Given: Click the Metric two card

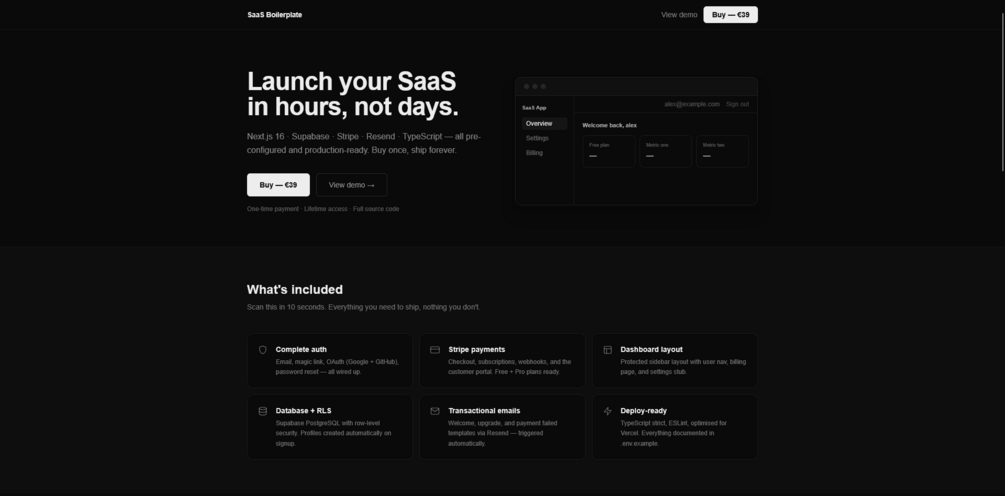Looking at the screenshot, I should 722,151.
